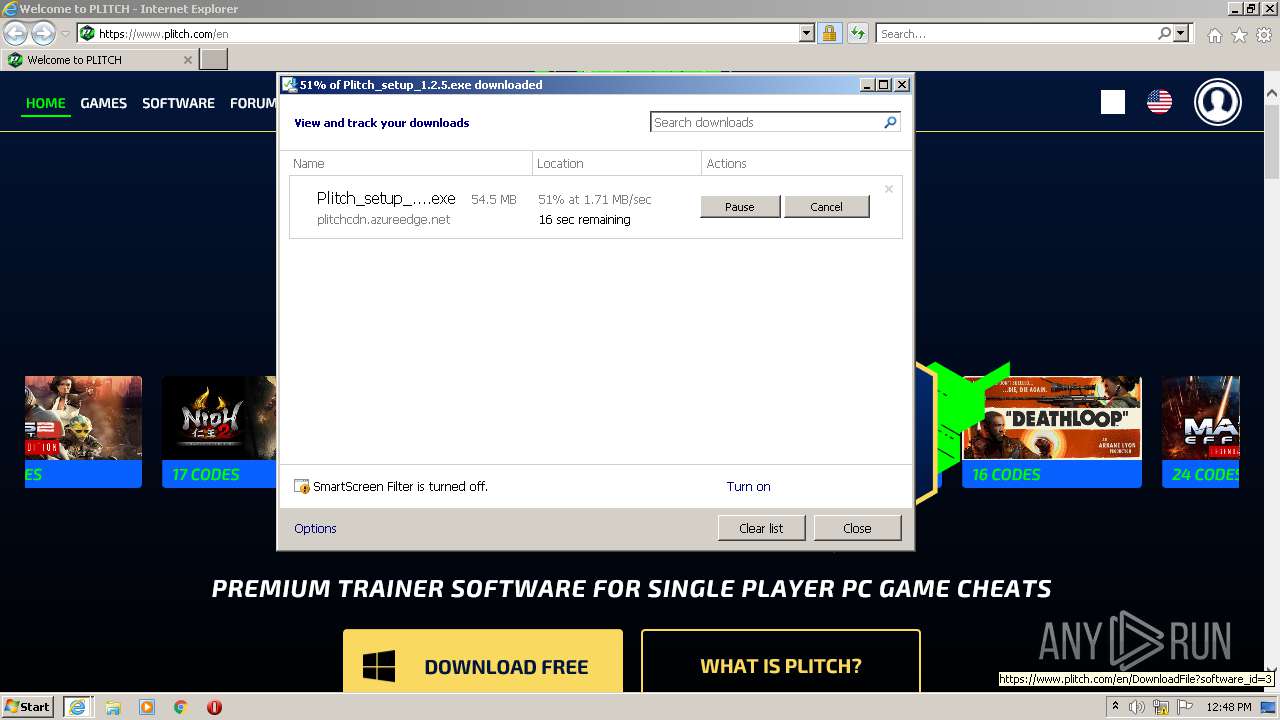This screenshot has height=720, width=1280.
Task: Open the DEATHLOOP game thumbnail
Action: coord(1051,418)
